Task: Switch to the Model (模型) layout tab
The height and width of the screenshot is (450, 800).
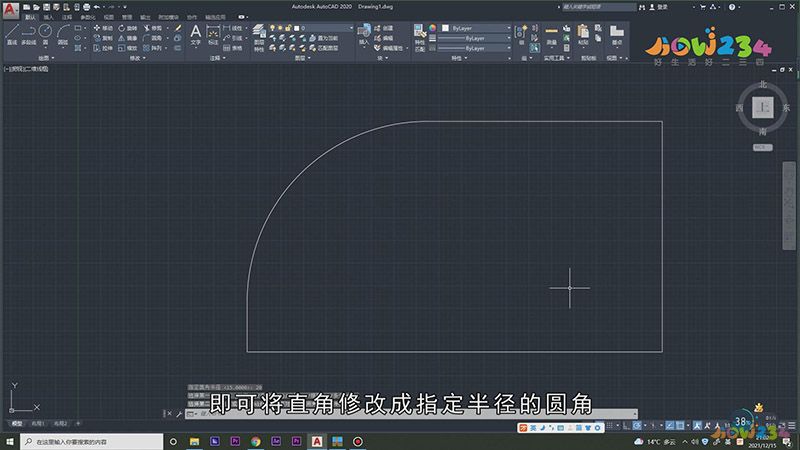Action: [x=17, y=423]
